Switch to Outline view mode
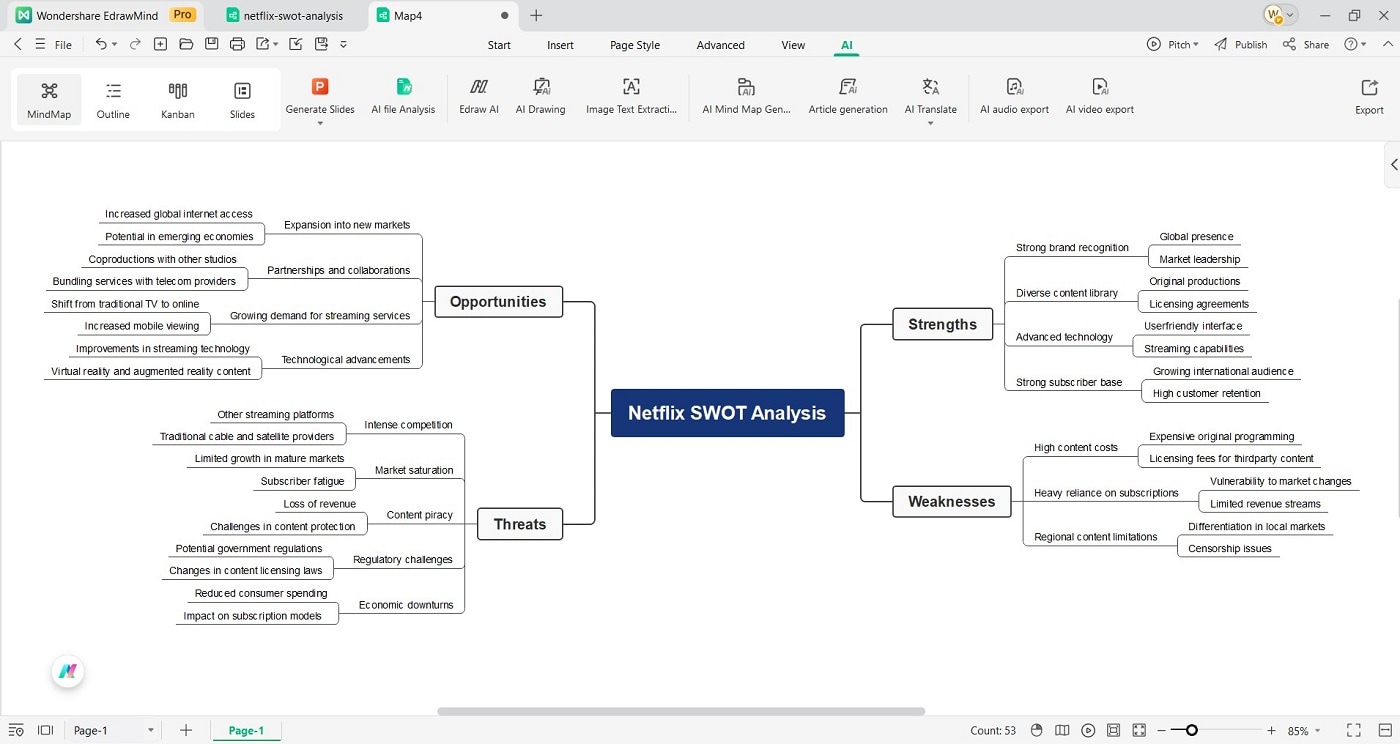The image size is (1400, 744). point(113,100)
